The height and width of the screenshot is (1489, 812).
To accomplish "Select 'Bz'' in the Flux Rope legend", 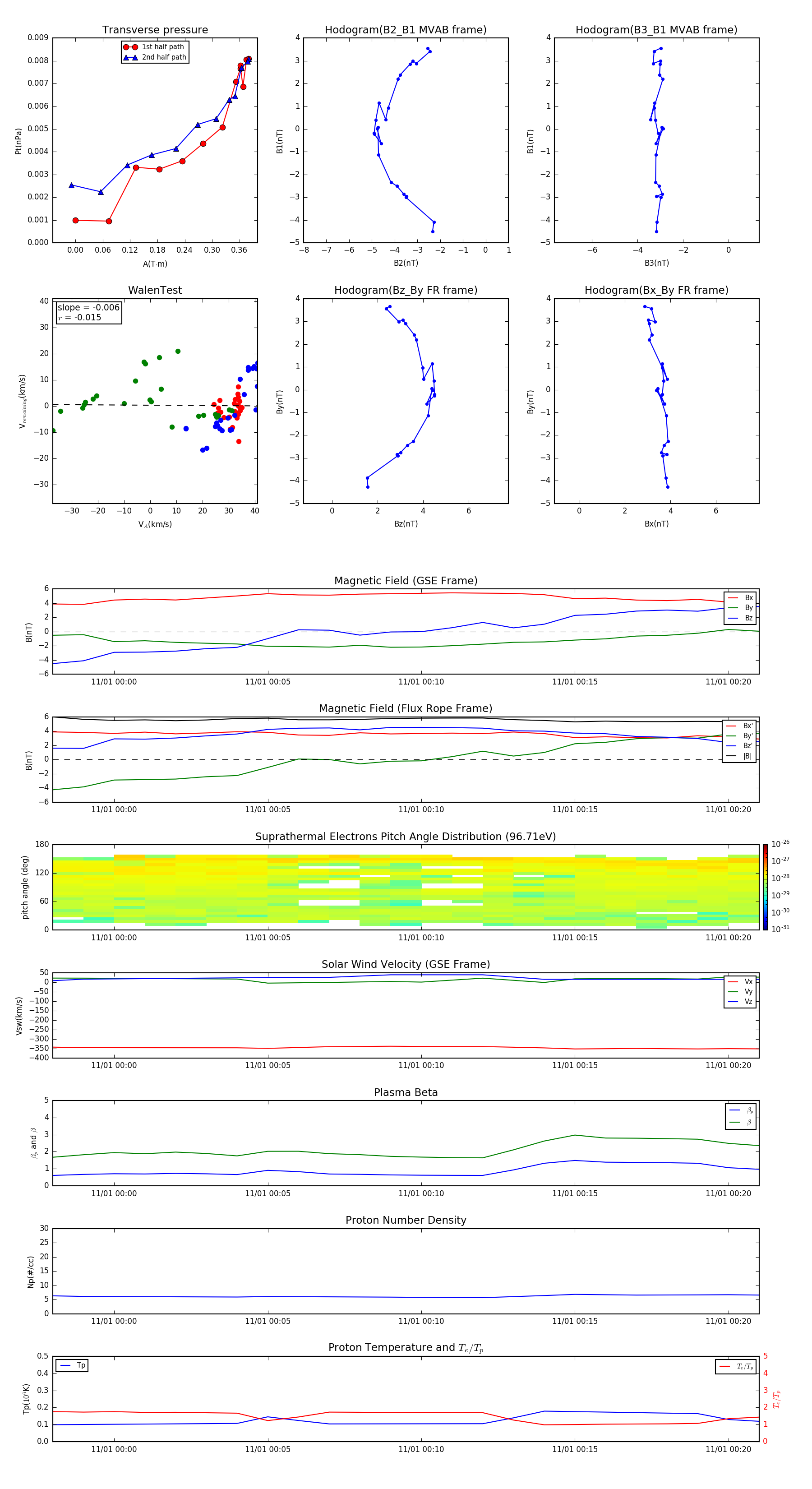I will pyautogui.click(x=739, y=746).
